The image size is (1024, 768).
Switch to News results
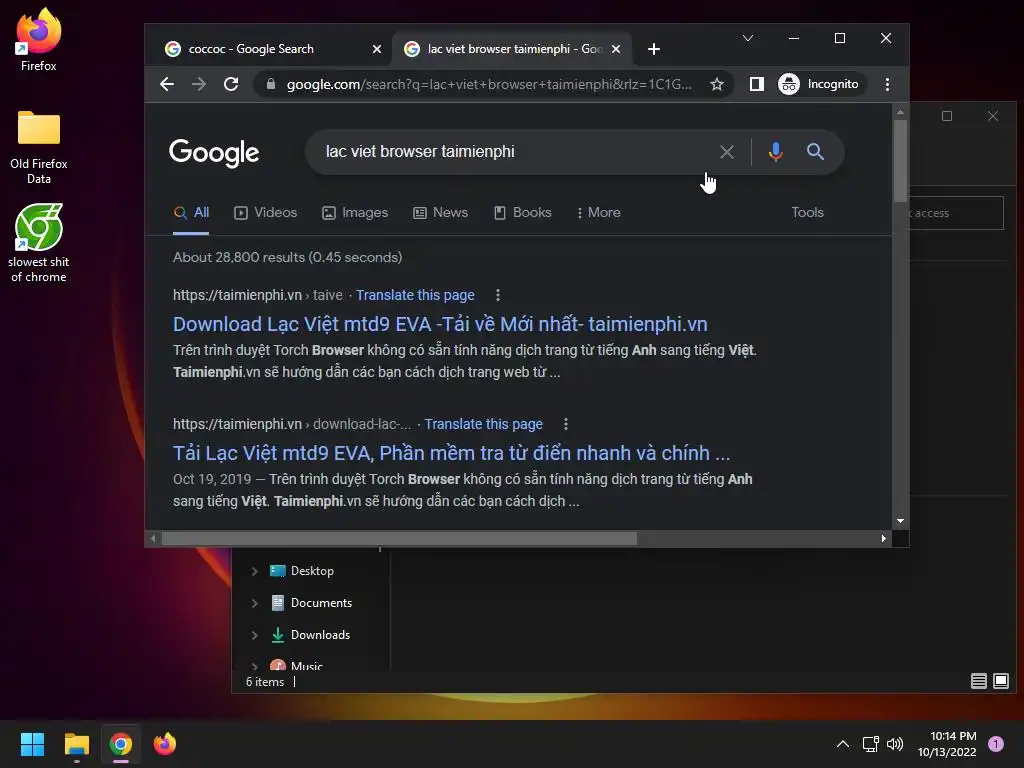point(440,213)
